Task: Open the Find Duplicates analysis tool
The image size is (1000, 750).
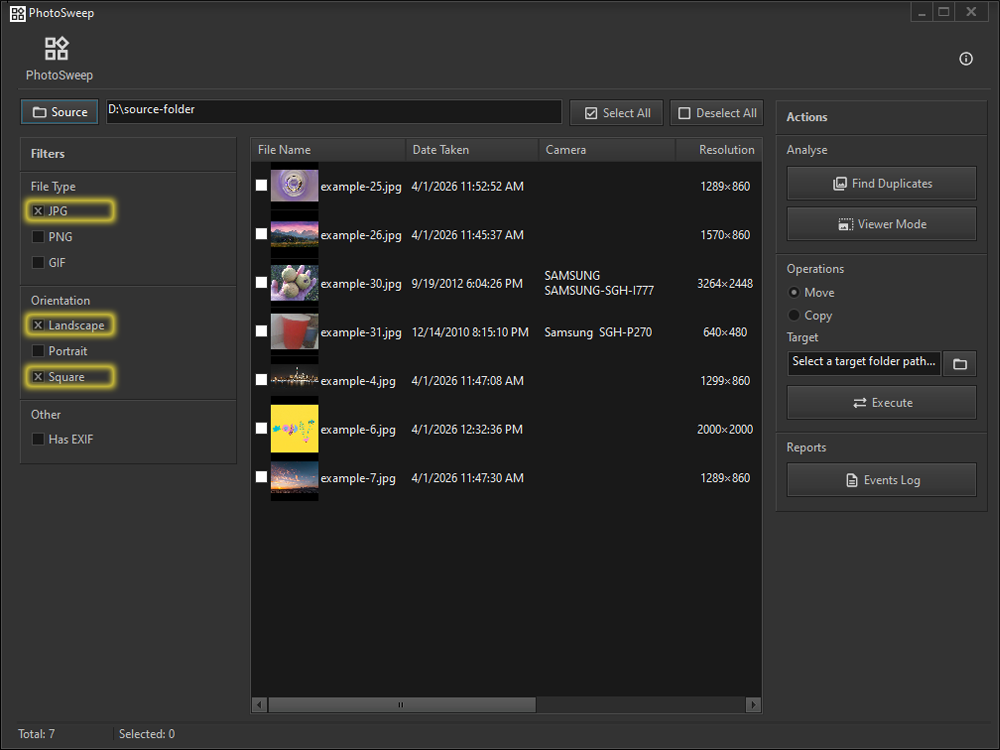Action: point(881,183)
